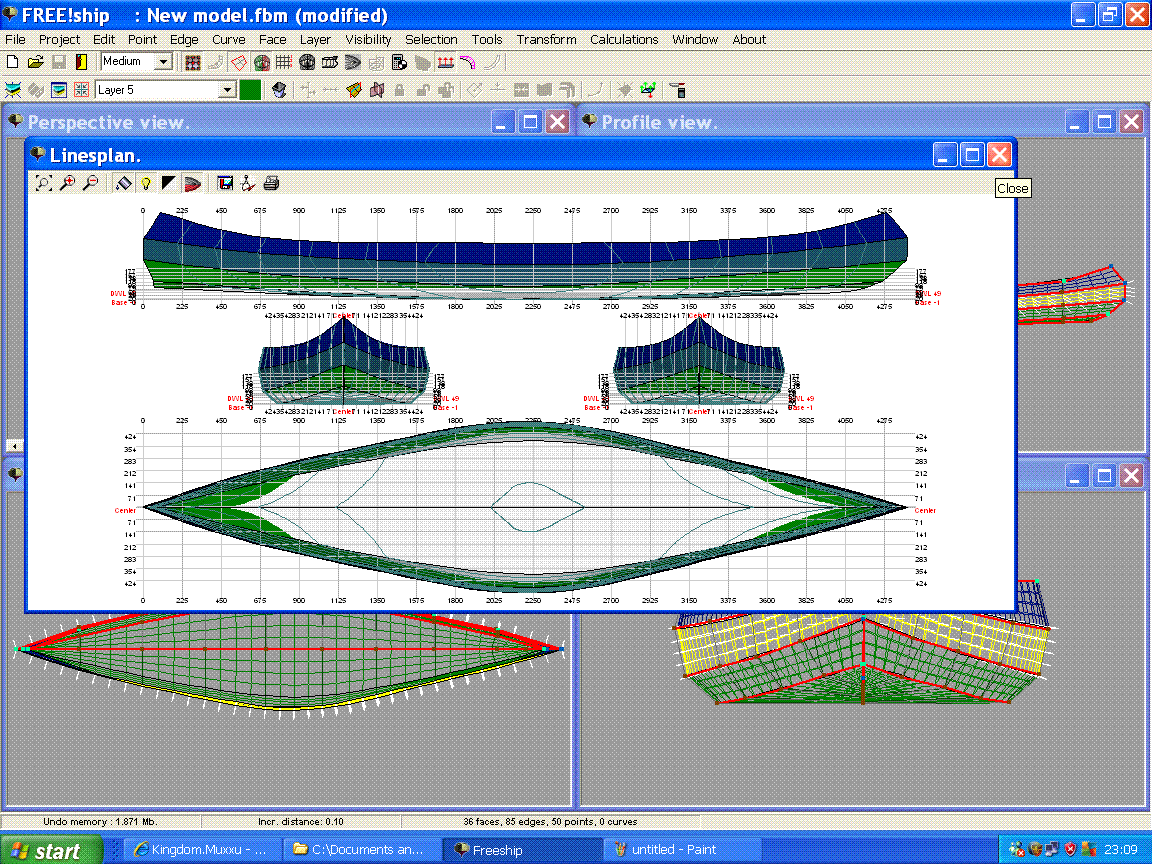The image size is (1152, 864).
Task: Switch to Kingdom.Muxxu taskbar button
Action: (x=201, y=850)
